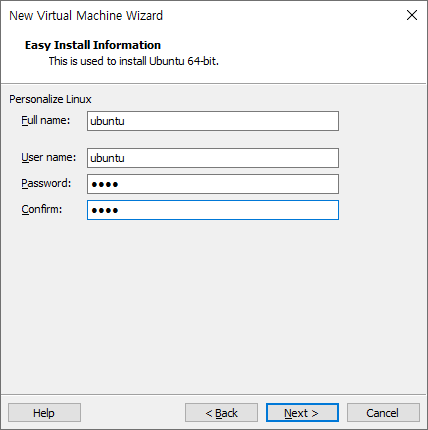Click the 'User name:' label

[49, 157]
